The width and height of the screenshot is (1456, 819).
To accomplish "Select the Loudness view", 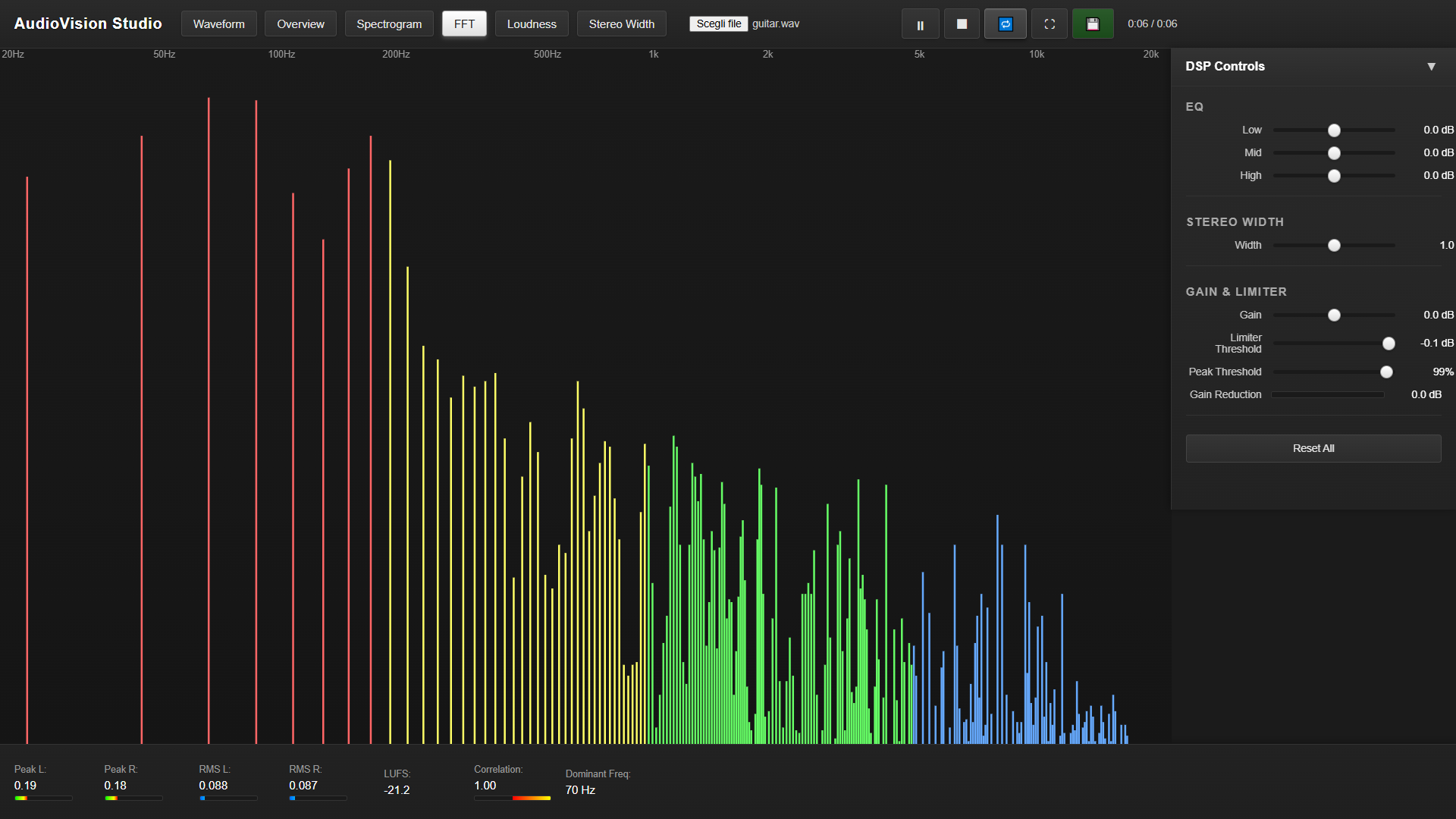I will point(532,24).
